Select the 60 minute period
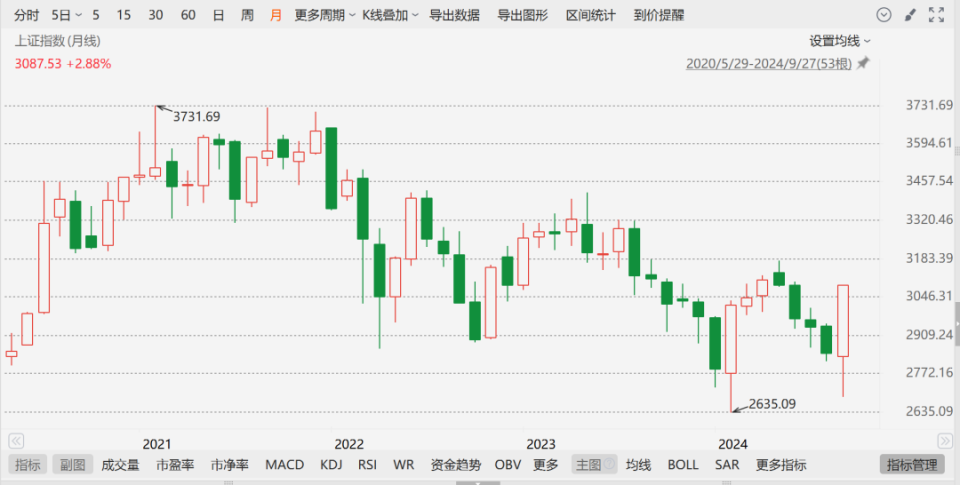 [188, 15]
